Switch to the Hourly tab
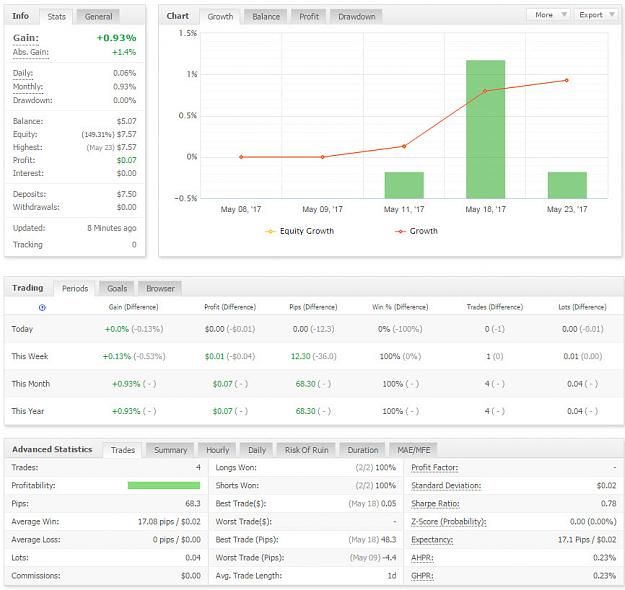The width and height of the screenshot is (625, 590). click(x=217, y=450)
